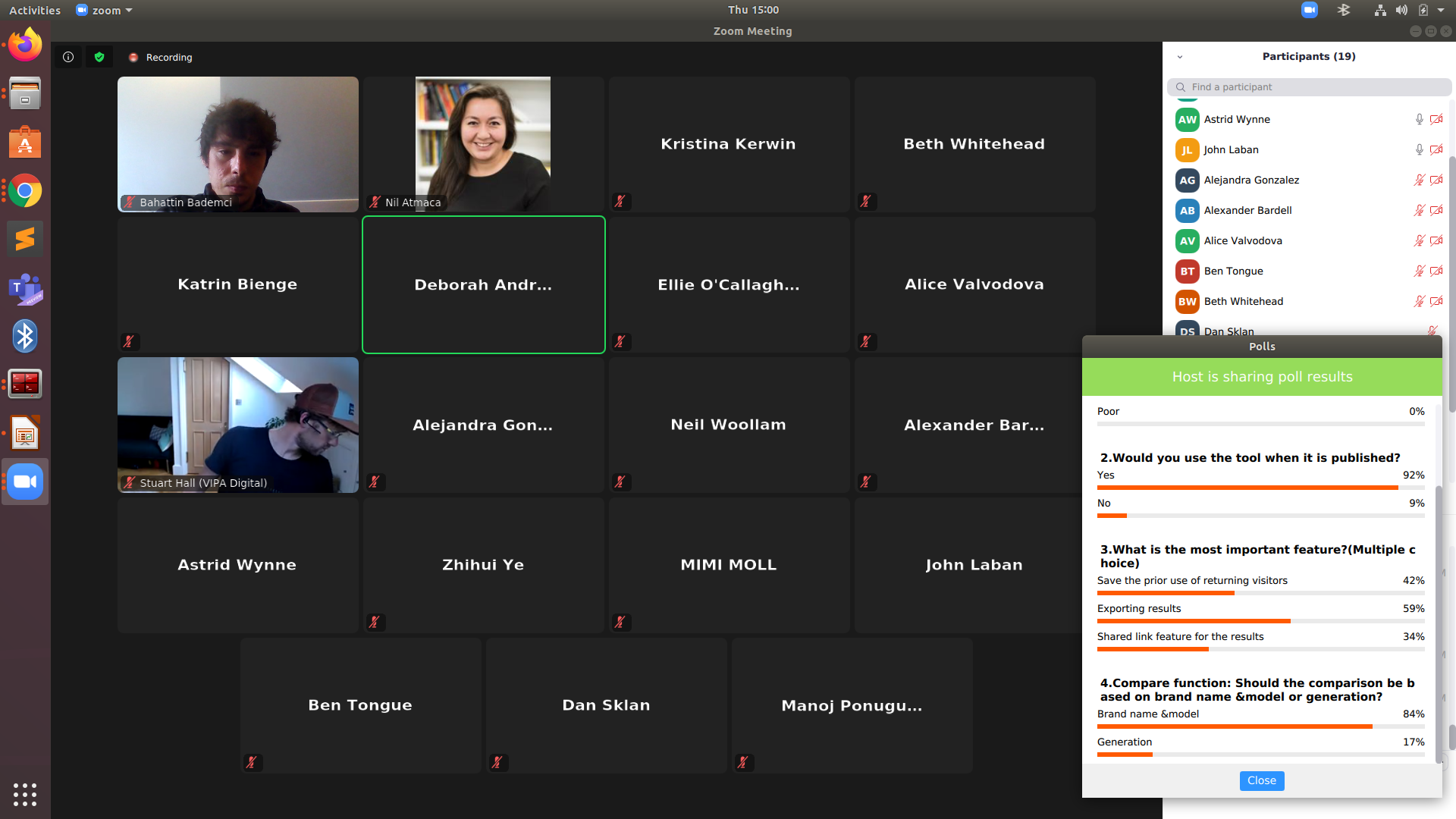Screen dimensions: 1456x819
Task: Click the red Recording indicator
Action: (160, 58)
